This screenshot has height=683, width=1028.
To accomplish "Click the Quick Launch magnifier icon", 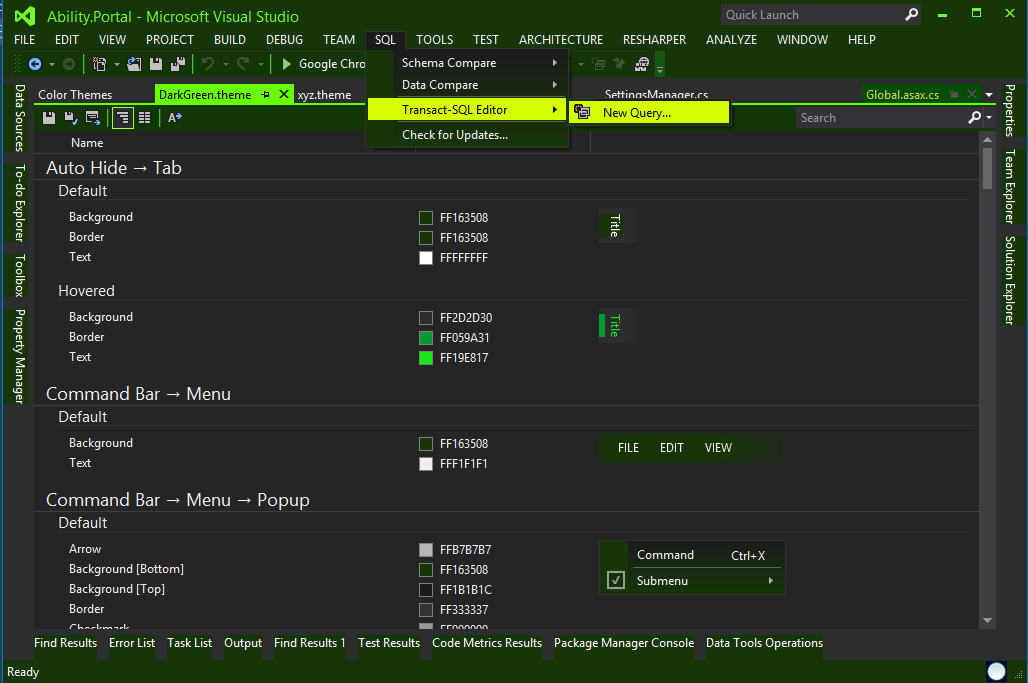I will point(911,14).
